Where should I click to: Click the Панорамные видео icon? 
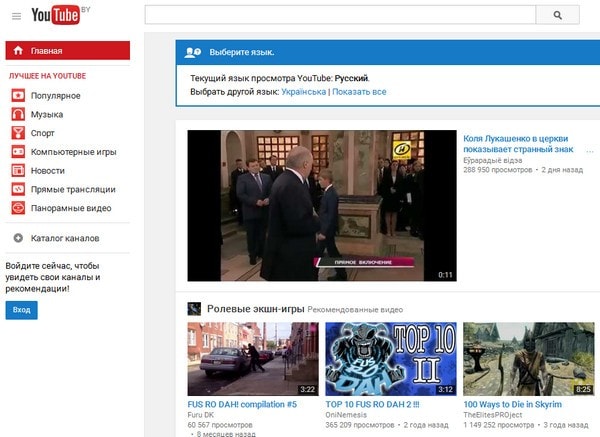click(18, 208)
